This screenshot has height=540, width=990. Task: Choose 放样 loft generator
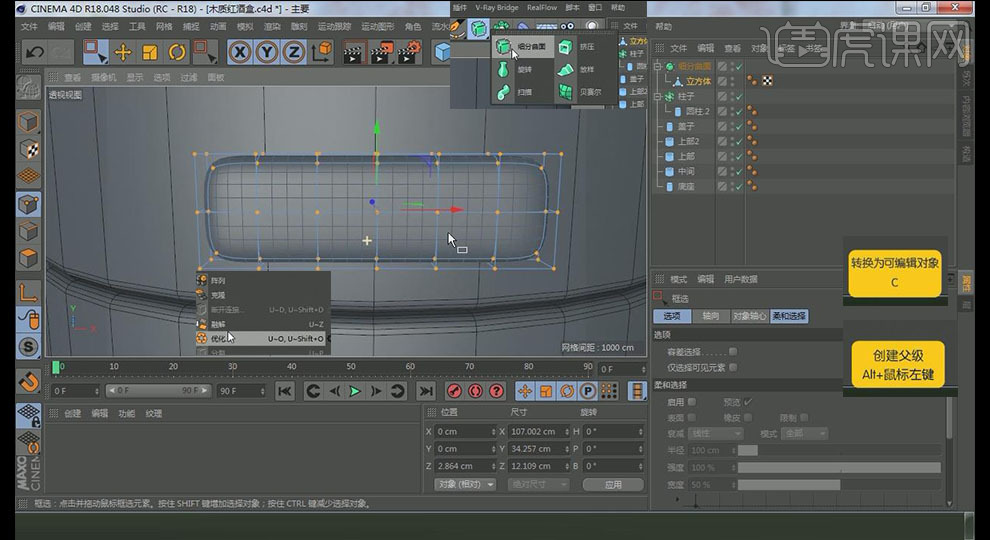tap(577, 69)
